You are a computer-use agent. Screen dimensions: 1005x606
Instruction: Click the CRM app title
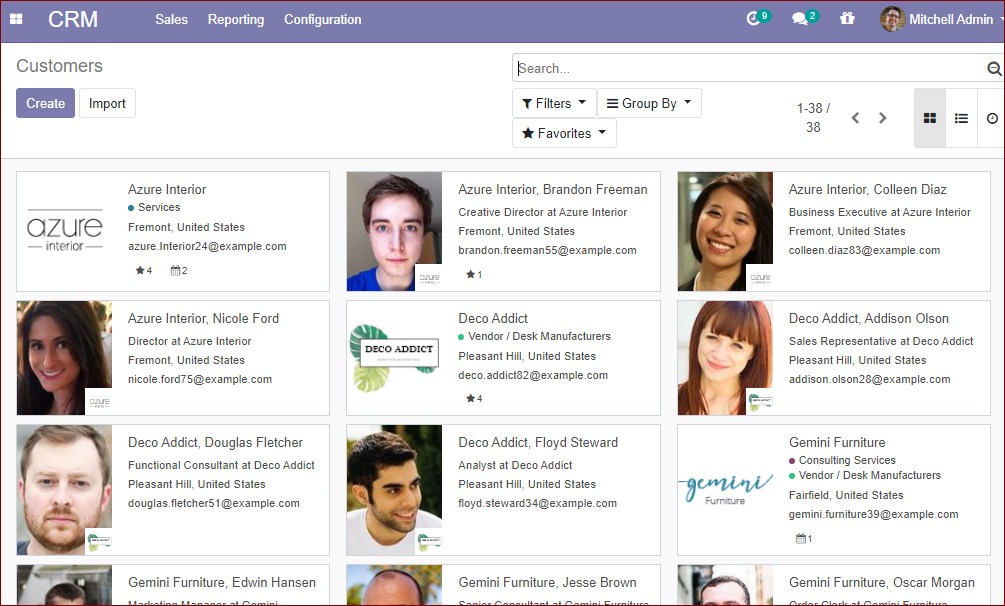pos(73,19)
